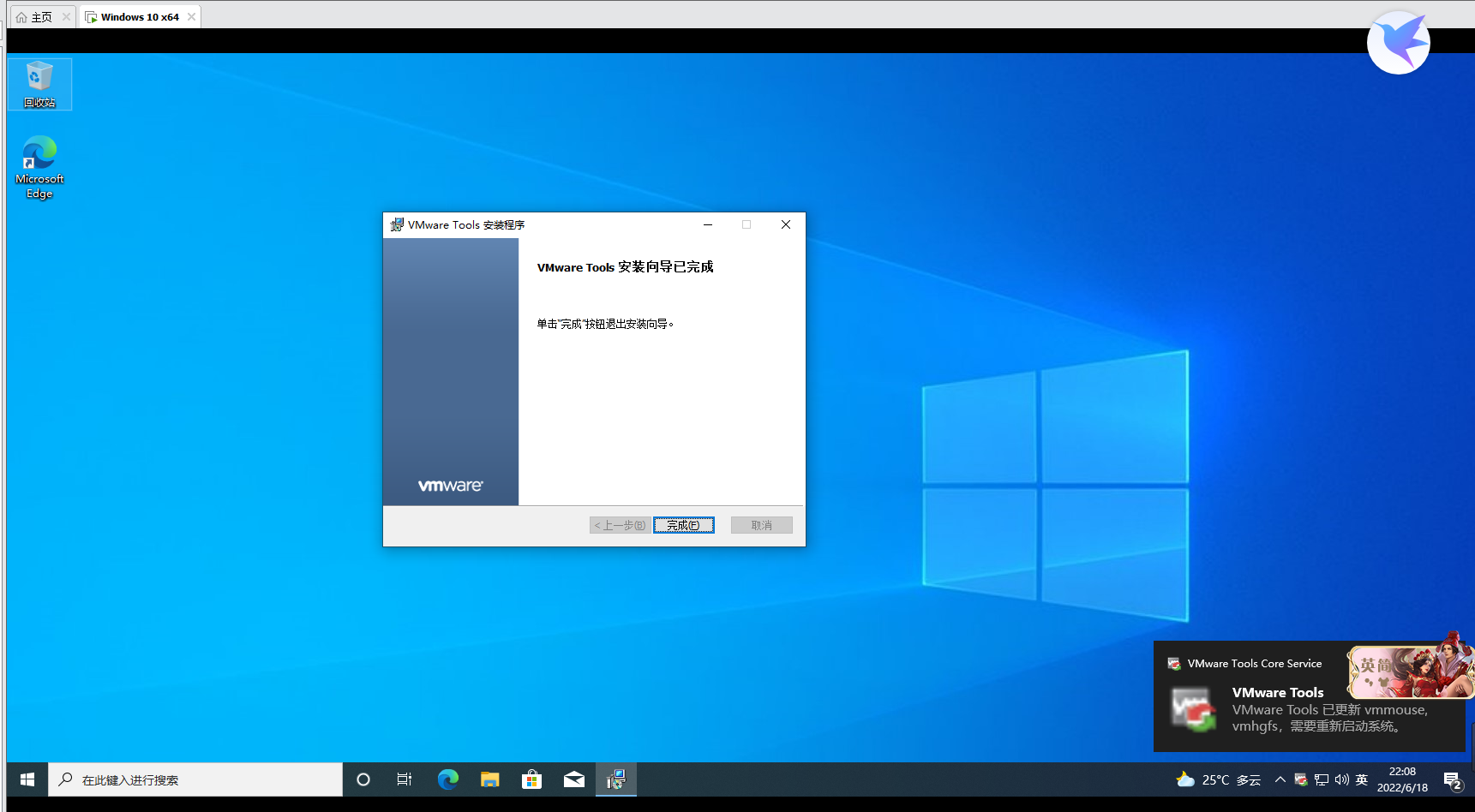Open the Mail app from taskbar
This screenshot has height=812, width=1475.
pyautogui.click(x=574, y=779)
